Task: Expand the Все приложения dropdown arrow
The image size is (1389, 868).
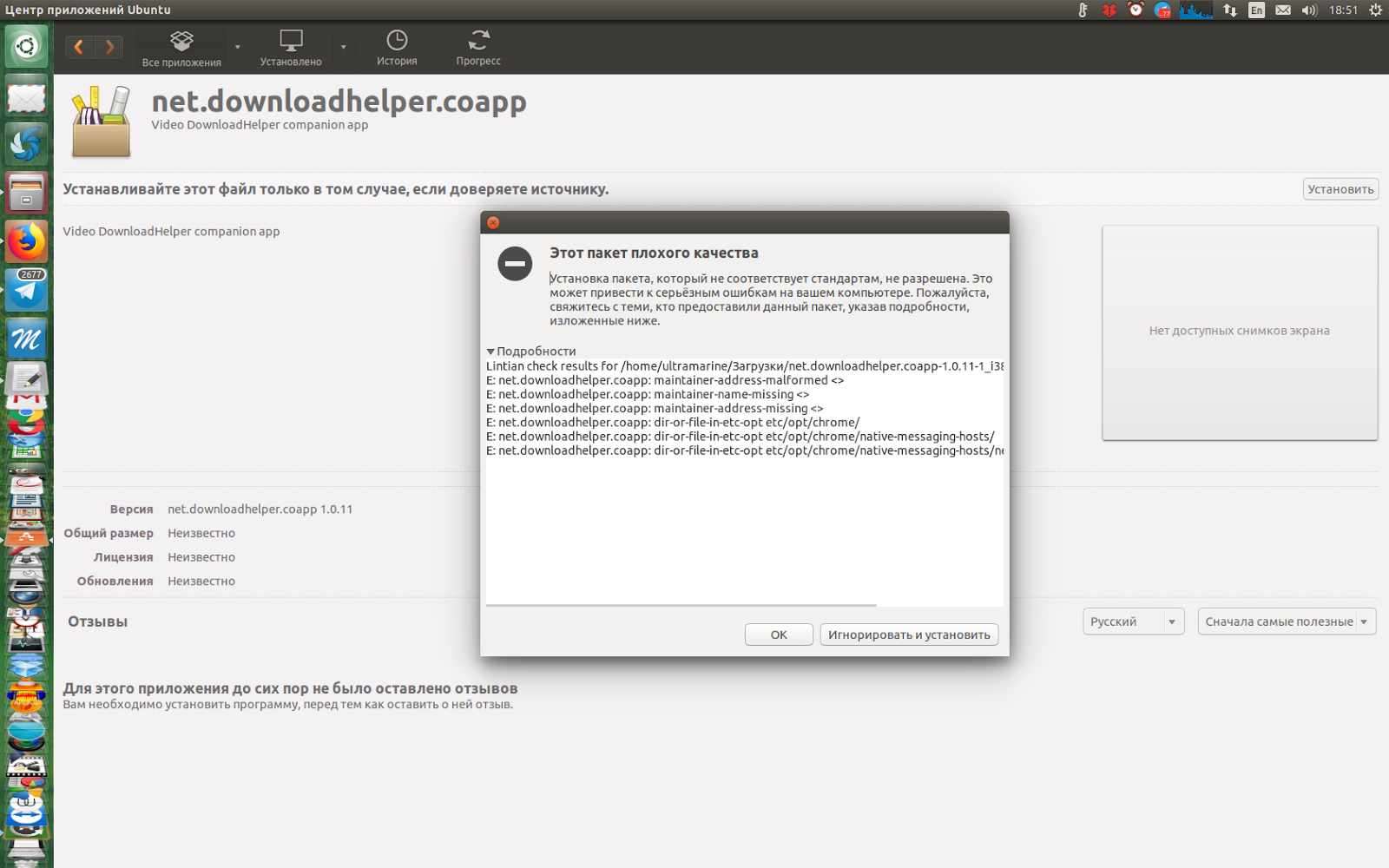Action: pos(237,48)
